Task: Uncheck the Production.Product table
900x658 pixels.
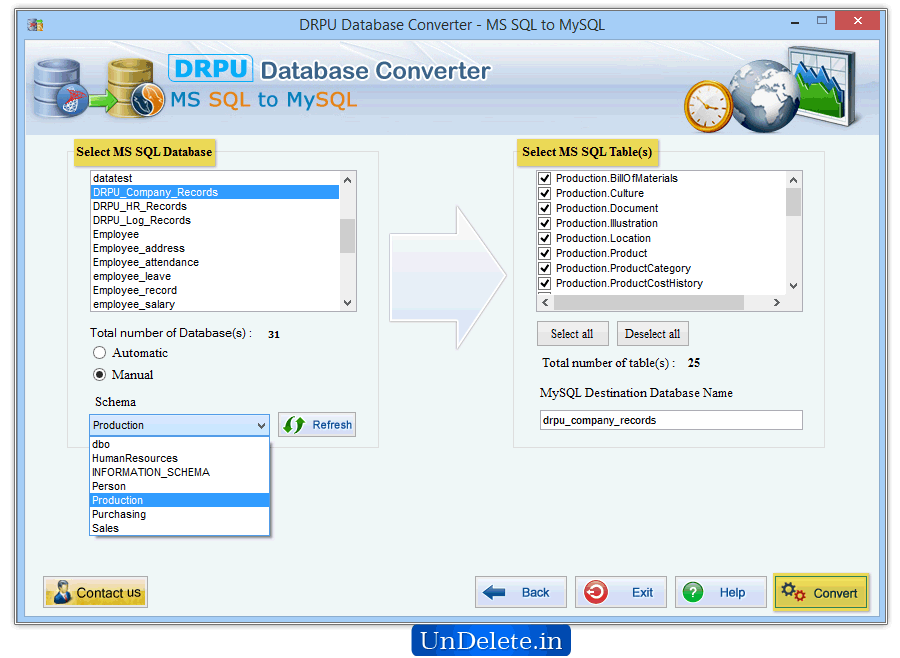Action: click(x=545, y=253)
